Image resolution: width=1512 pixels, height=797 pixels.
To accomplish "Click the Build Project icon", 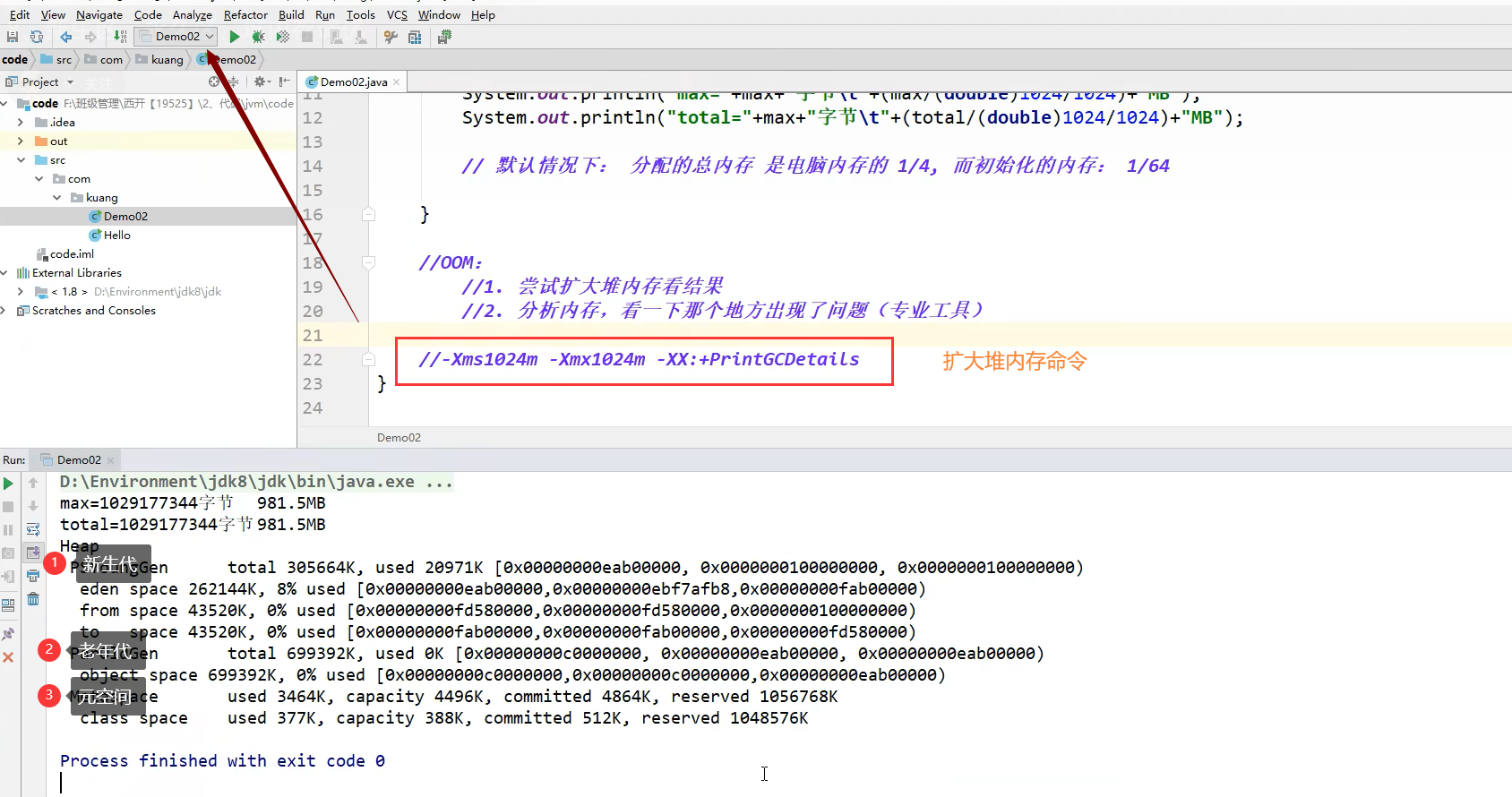I will [x=120, y=37].
